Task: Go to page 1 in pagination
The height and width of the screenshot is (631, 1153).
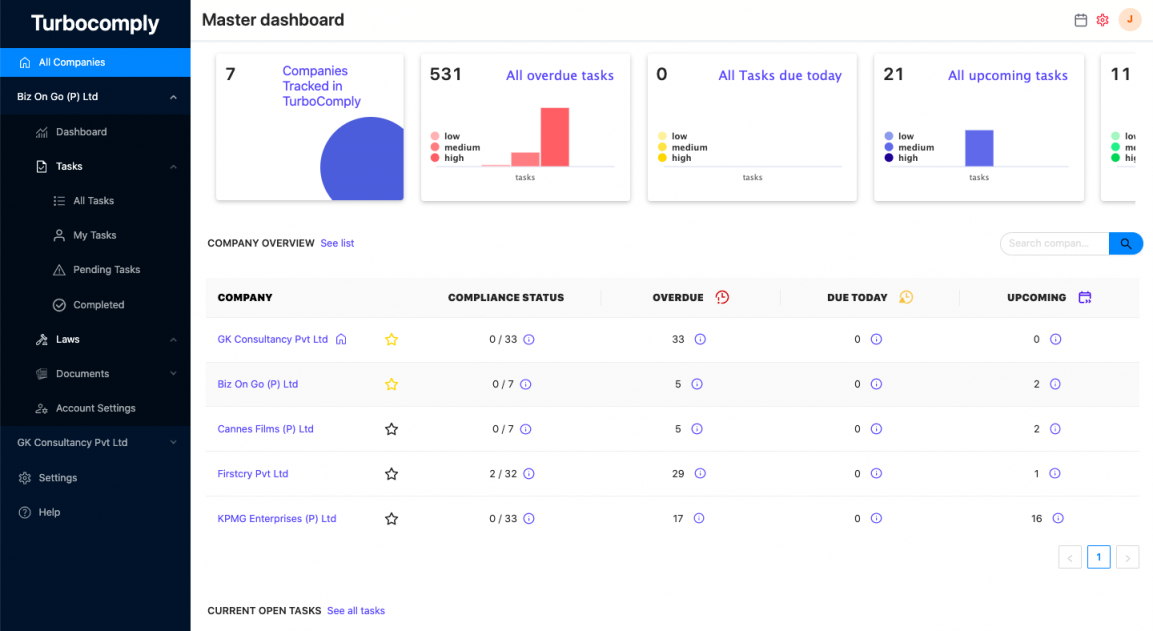Action: click(x=1099, y=557)
